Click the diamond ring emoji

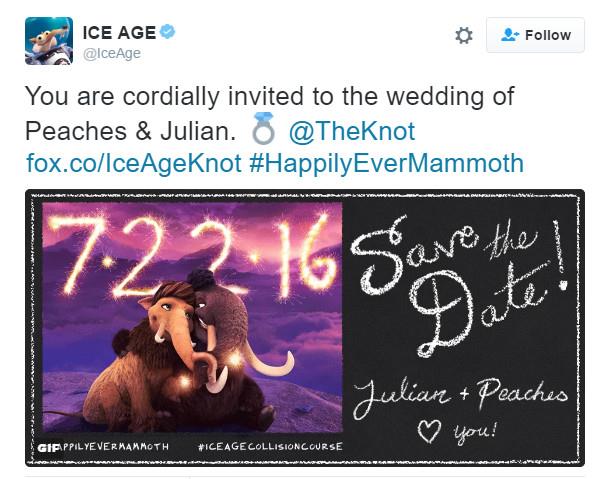coord(263,128)
